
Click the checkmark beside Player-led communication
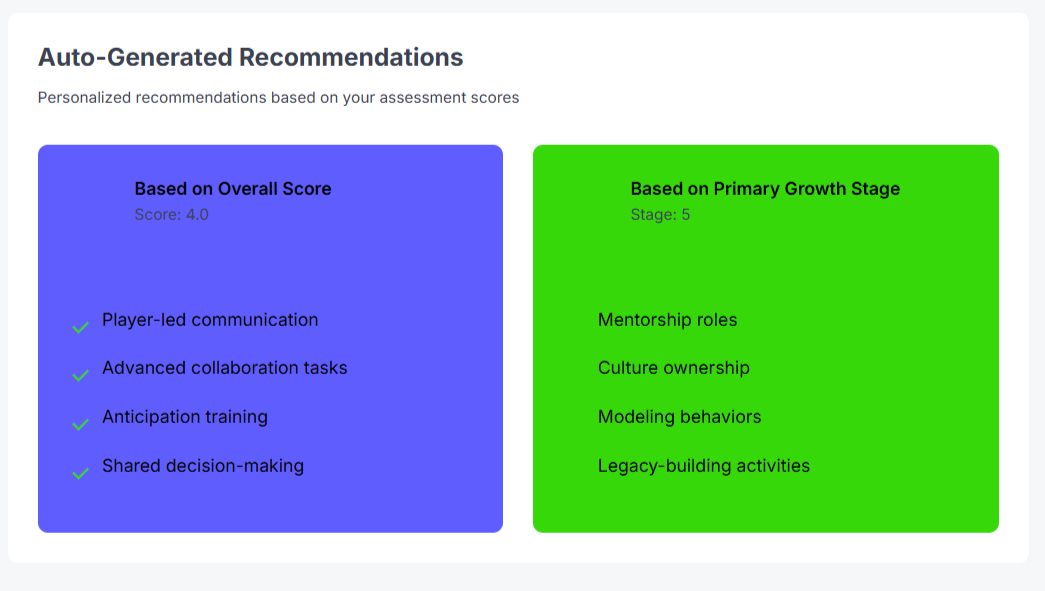(x=80, y=325)
